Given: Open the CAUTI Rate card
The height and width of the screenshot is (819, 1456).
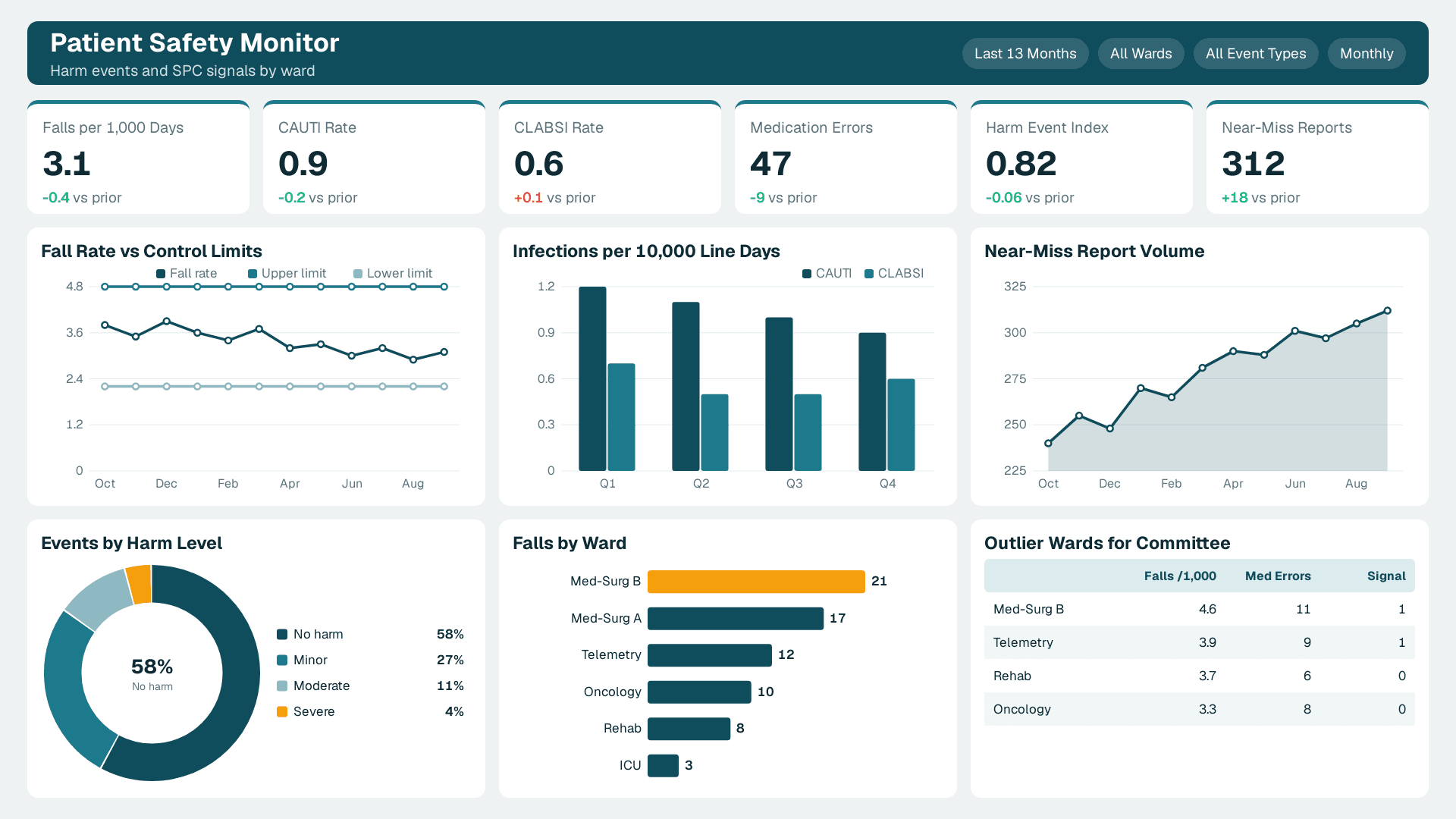Looking at the screenshot, I should point(374,158).
